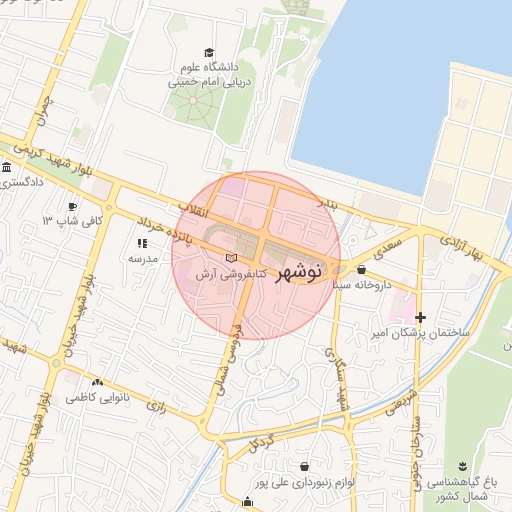512x512 pixels.
Task: Select the bakery icon above نانوایی کاظمی
Action: tap(97, 382)
